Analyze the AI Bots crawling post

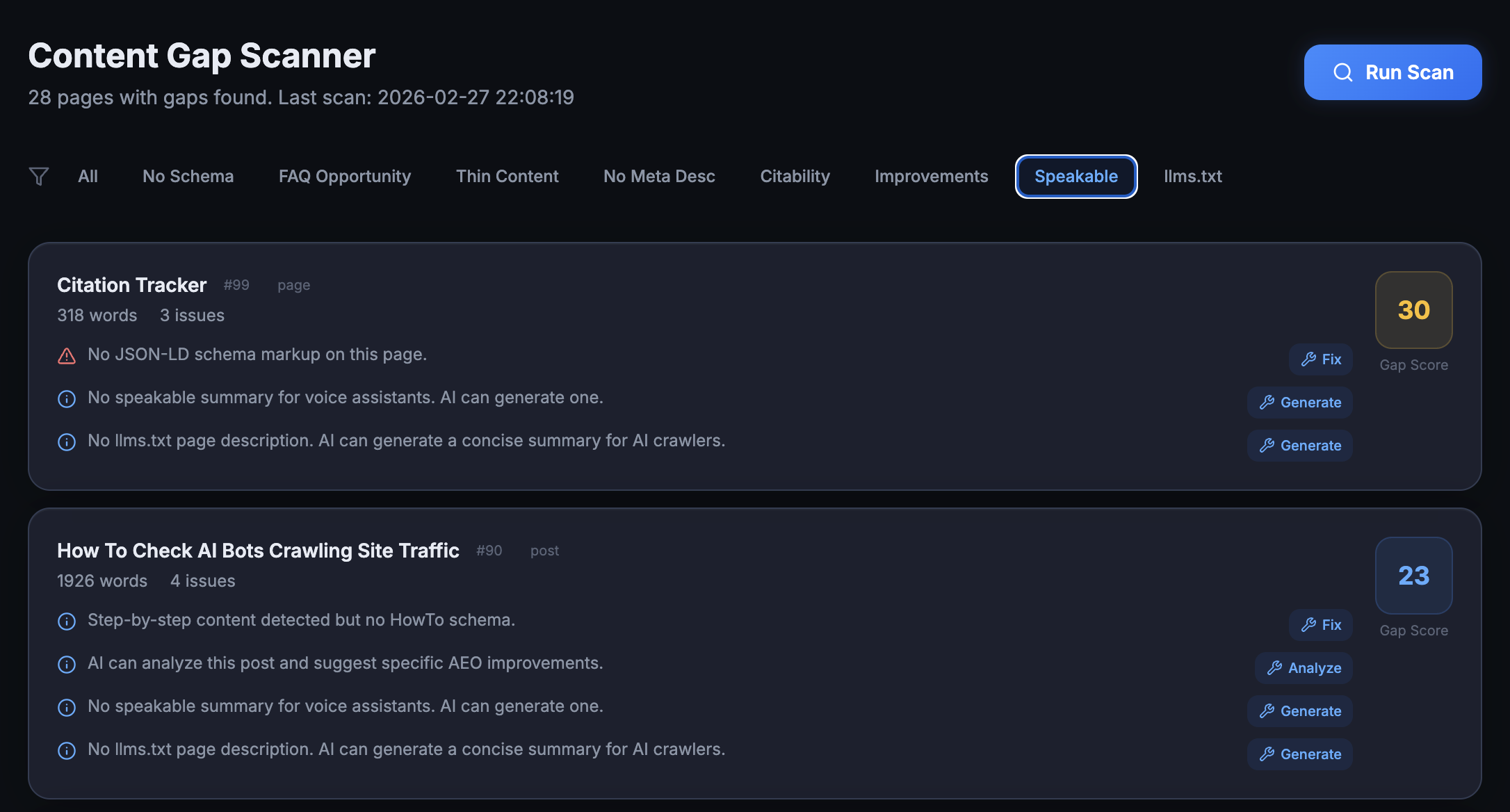pos(1303,668)
